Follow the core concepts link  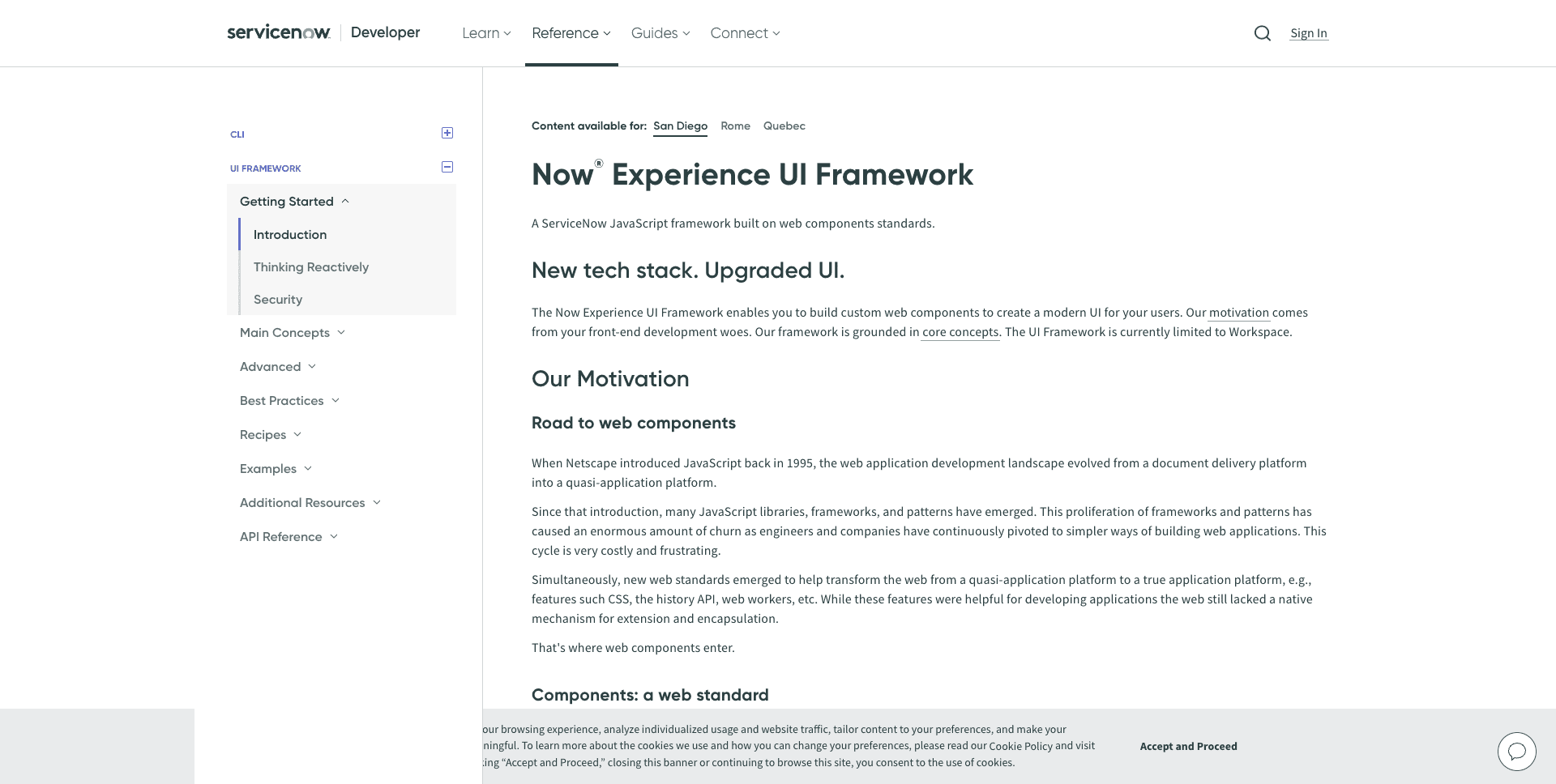click(960, 332)
